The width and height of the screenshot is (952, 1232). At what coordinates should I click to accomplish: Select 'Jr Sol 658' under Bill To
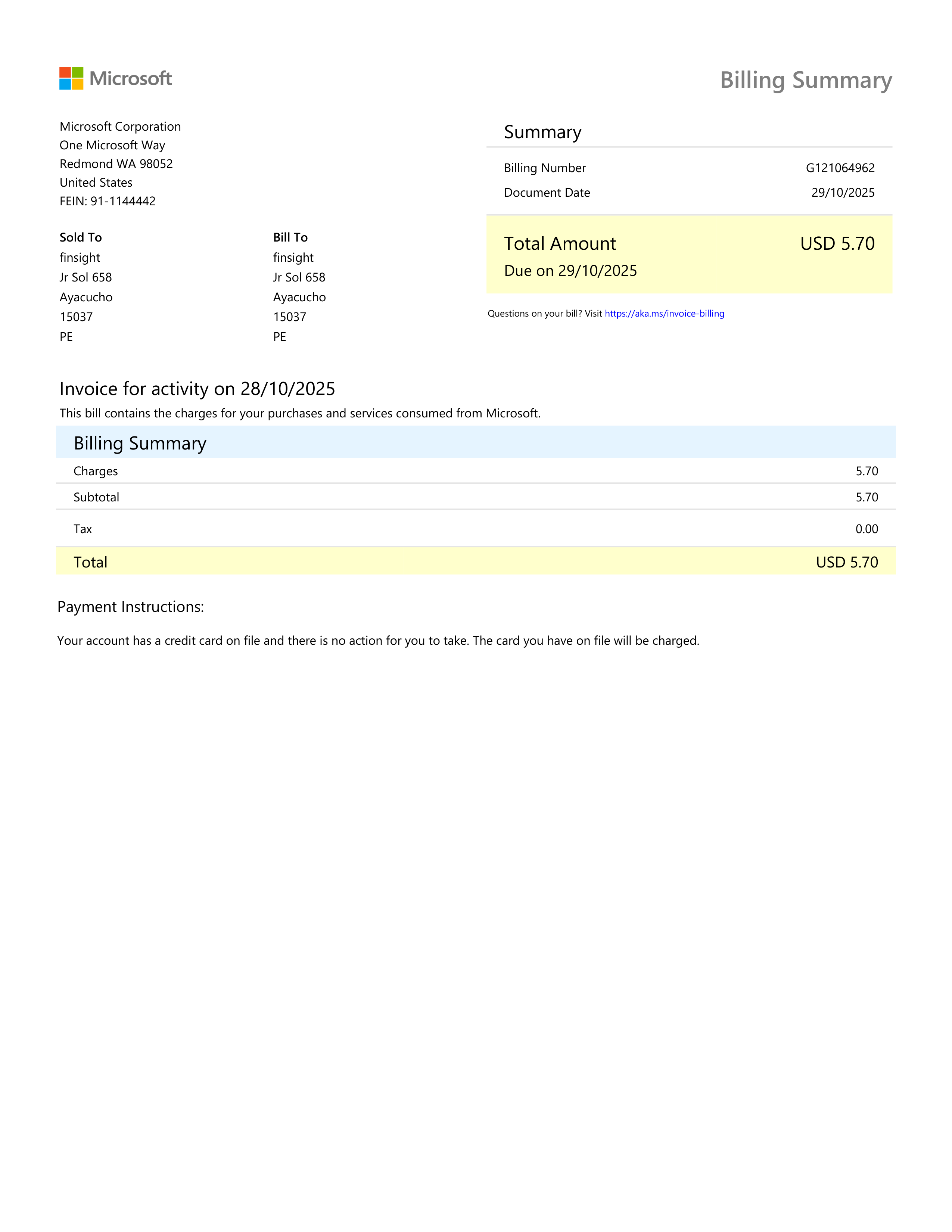pyautogui.click(x=299, y=277)
